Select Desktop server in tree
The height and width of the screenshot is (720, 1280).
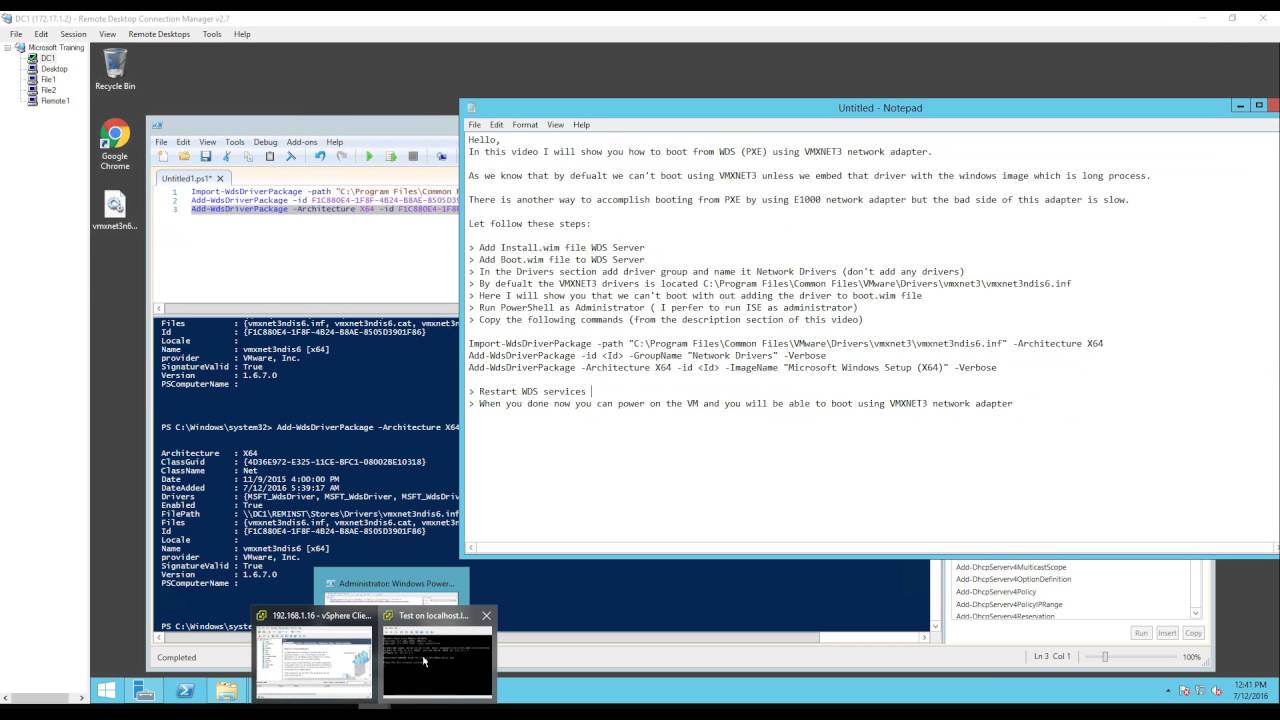coord(54,69)
